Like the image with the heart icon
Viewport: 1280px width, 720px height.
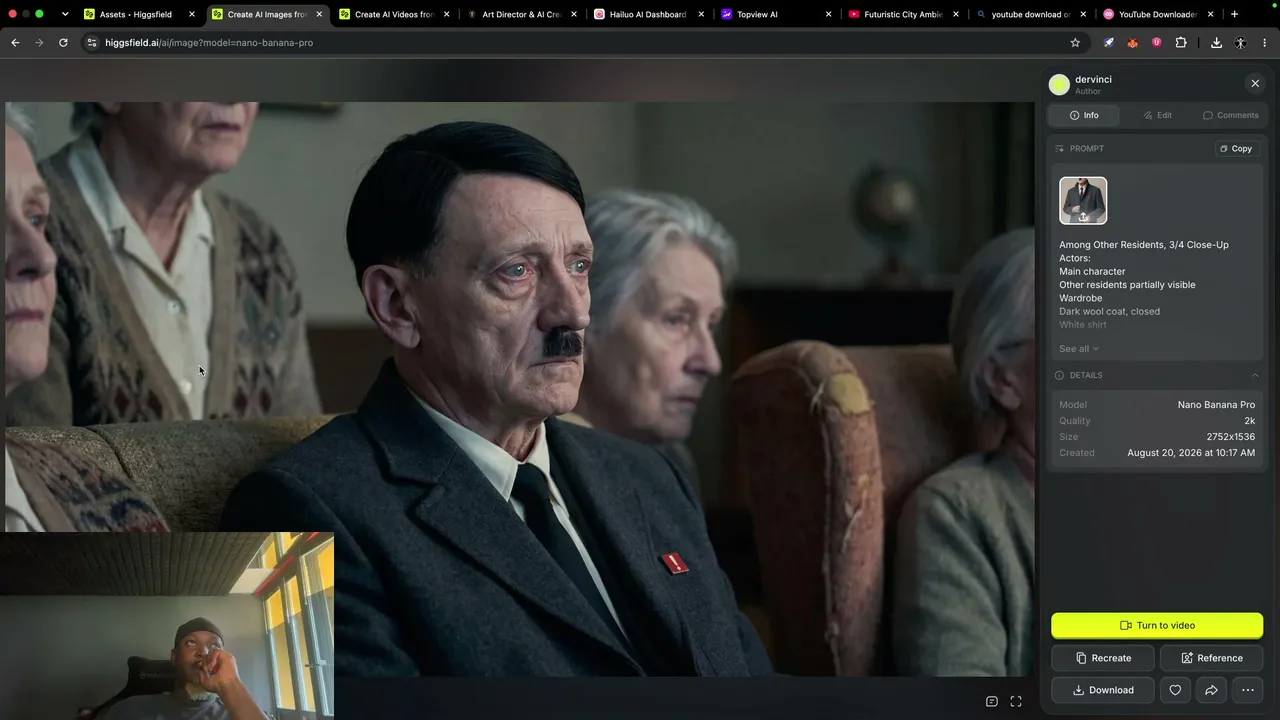point(1175,690)
